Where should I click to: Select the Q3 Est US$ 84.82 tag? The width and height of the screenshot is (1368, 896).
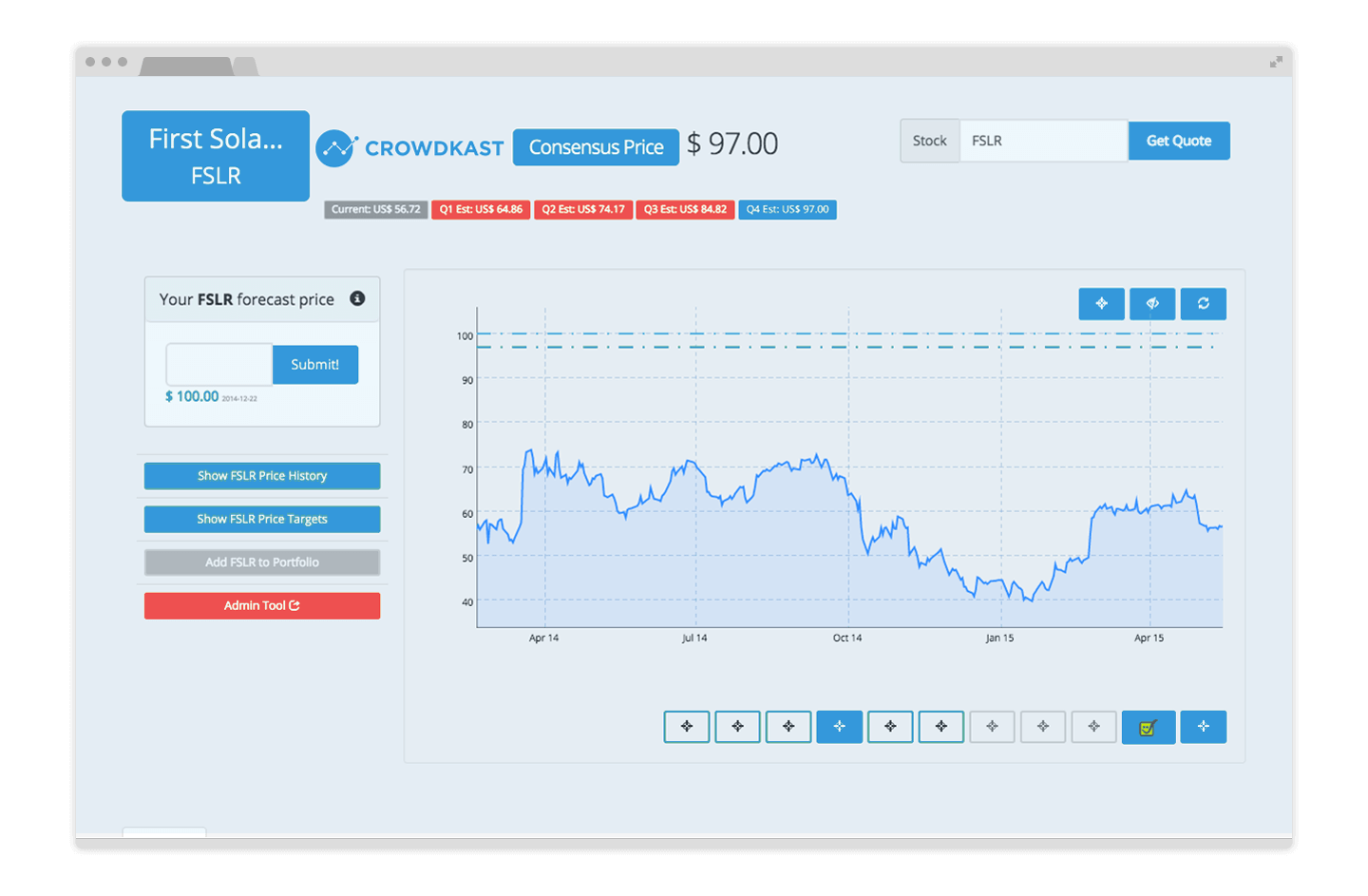tap(685, 210)
